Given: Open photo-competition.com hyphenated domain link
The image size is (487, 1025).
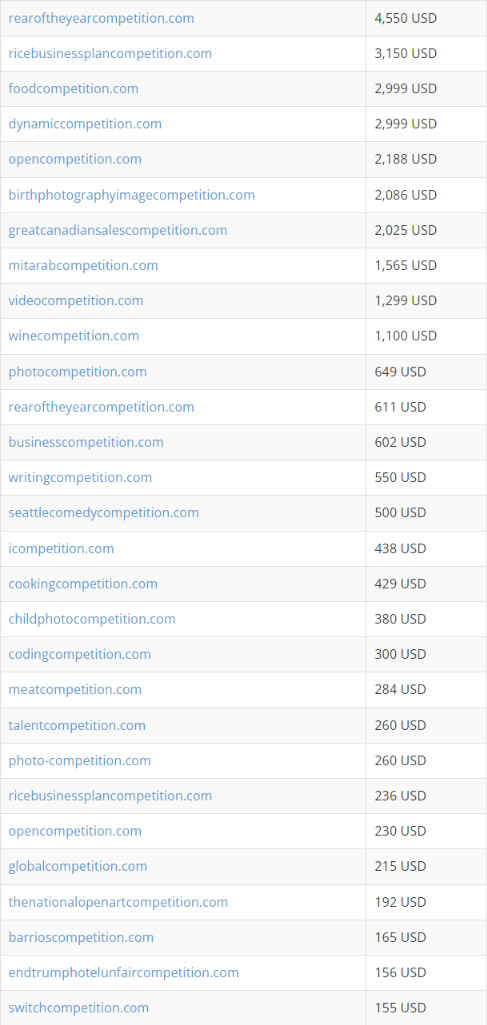Looking at the screenshot, I should pyautogui.click(x=79, y=760).
